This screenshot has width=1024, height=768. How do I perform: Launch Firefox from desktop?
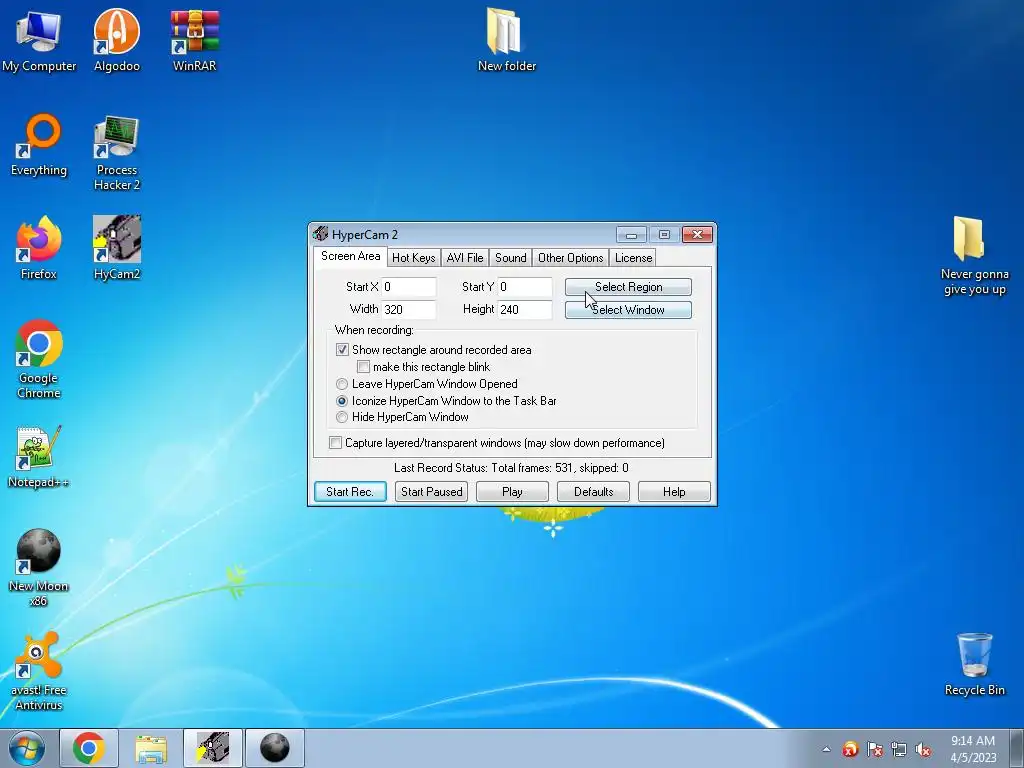(39, 248)
